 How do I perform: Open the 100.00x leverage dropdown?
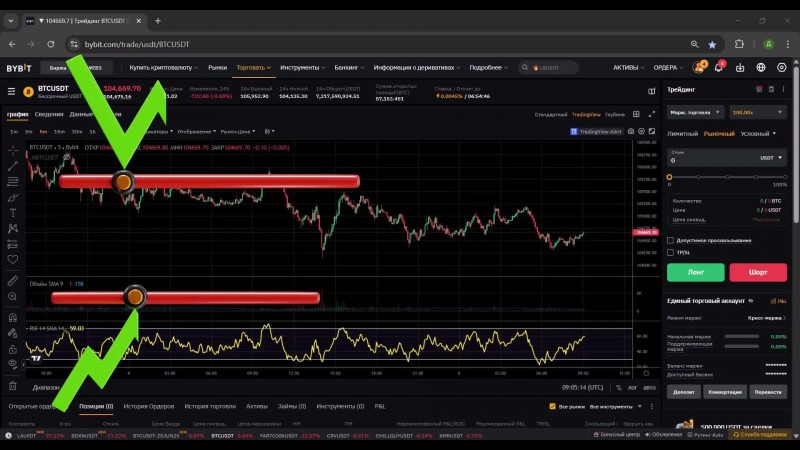[x=758, y=112]
